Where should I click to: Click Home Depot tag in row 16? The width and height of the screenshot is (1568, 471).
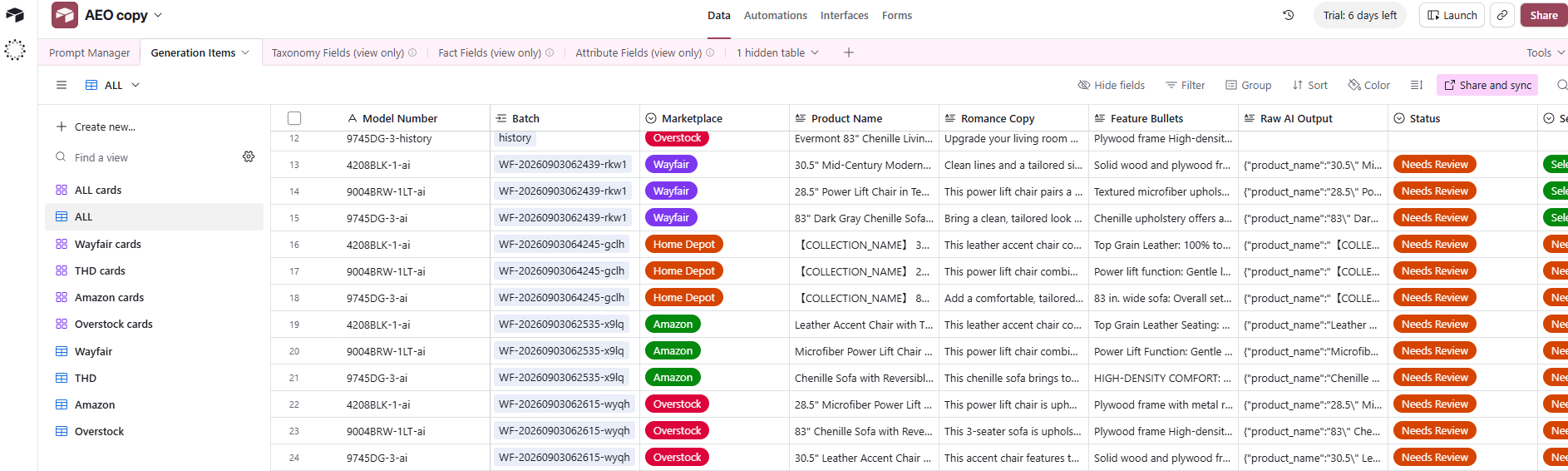[x=683, y=245]
